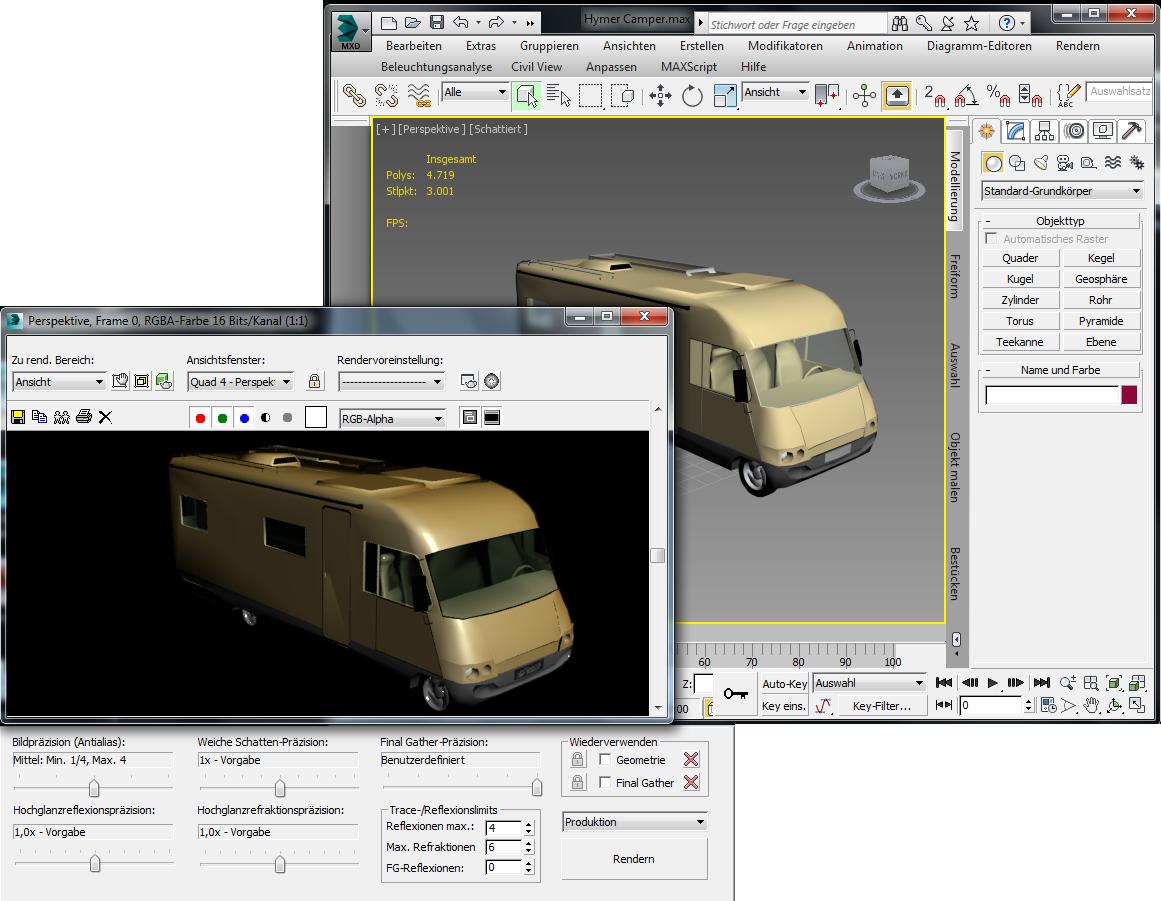Image resolution: width=1161 pixels, height=901 pixels.
Task: Toggle the alpha channel display
Action: (x=266, y=418)
